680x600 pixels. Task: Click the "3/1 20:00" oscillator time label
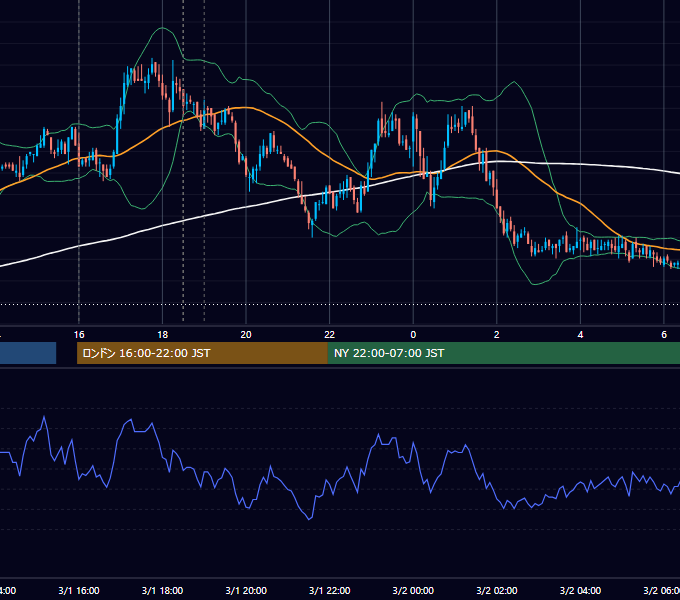246,590
